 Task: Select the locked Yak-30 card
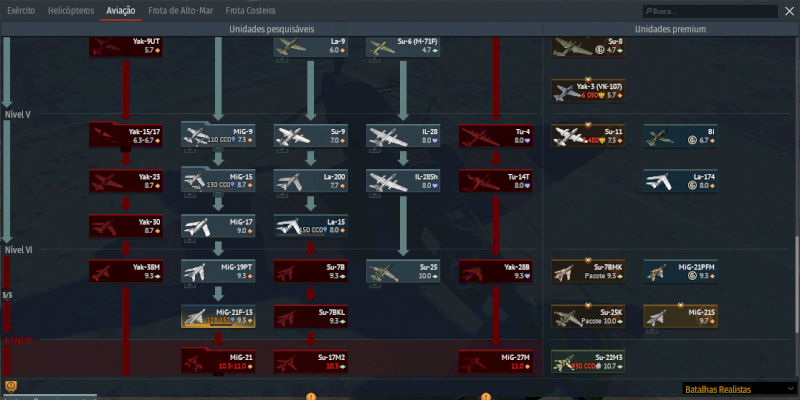pyautogui.click(x=126, y=226)
